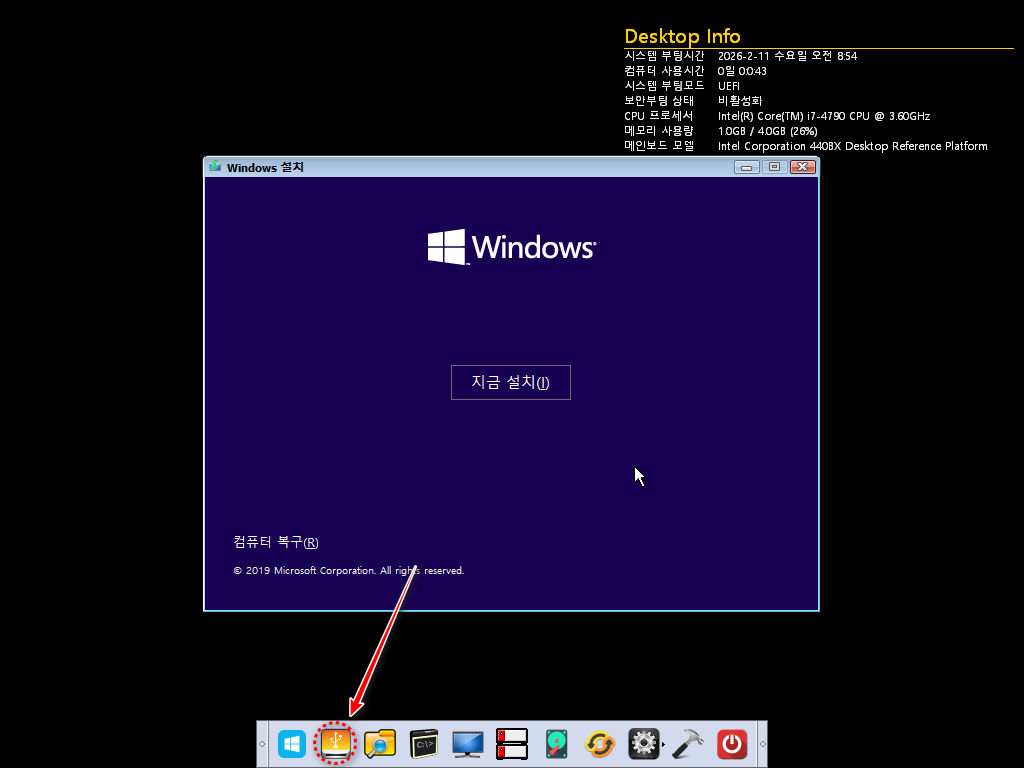Maximize the Windows 설치 window

pyautogui.click(x=775, y=167)
